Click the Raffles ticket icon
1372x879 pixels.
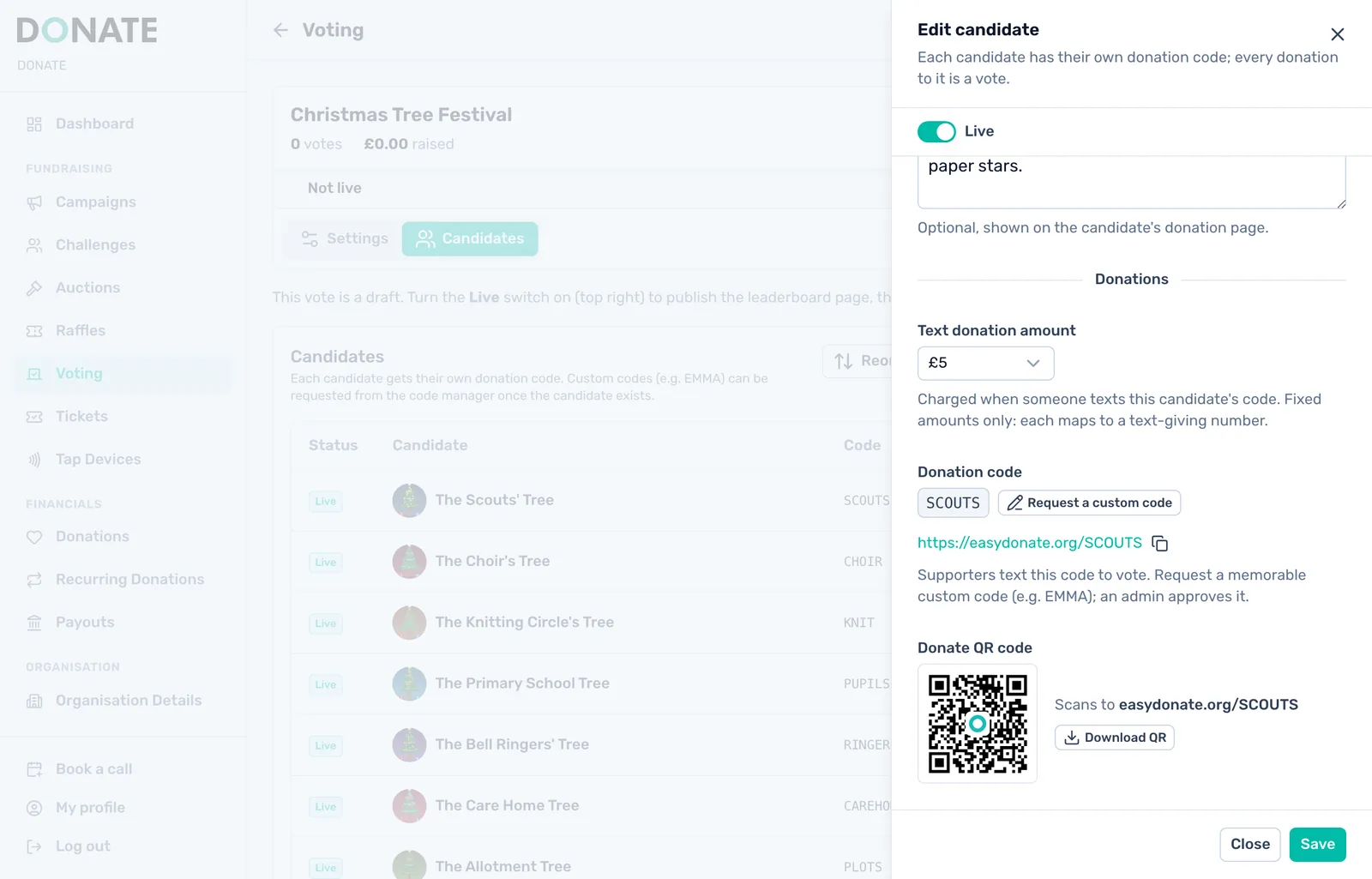(34, 331)
